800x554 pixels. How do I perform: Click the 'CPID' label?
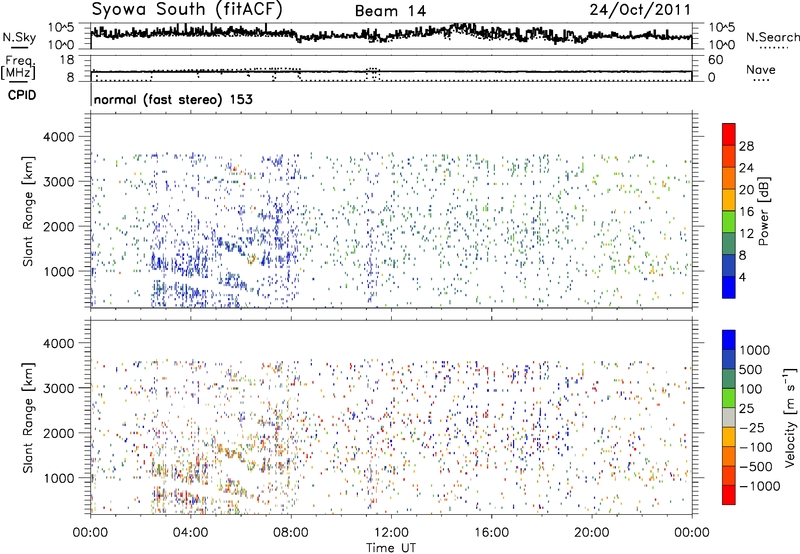22,95
